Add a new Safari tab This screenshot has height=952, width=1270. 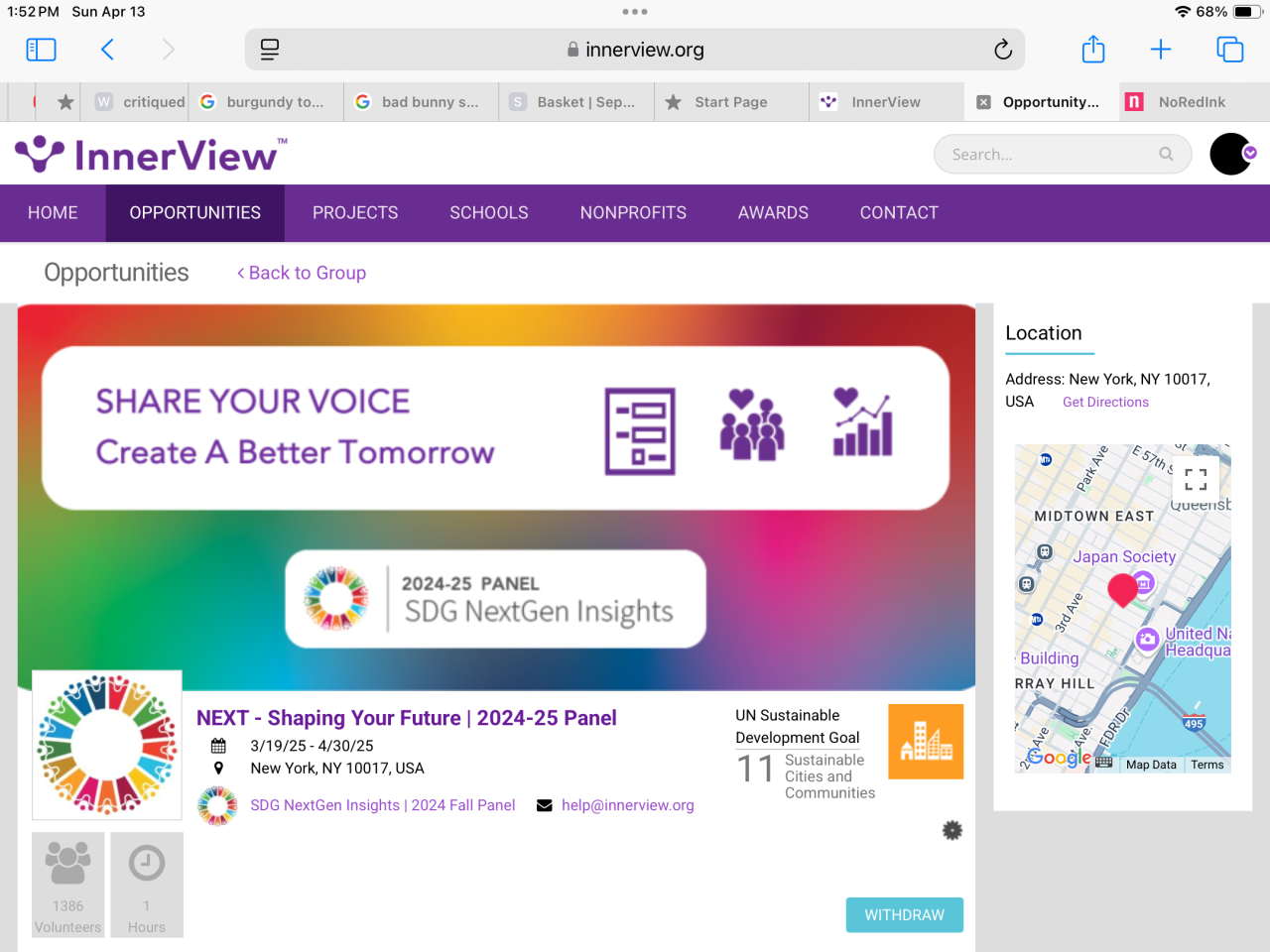[1161, 50]
